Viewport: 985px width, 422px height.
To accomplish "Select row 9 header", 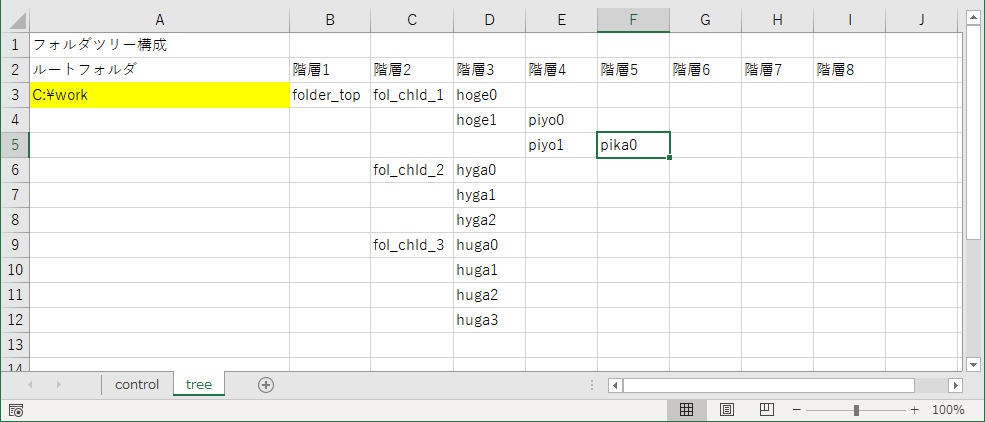I will coord(16,245).
